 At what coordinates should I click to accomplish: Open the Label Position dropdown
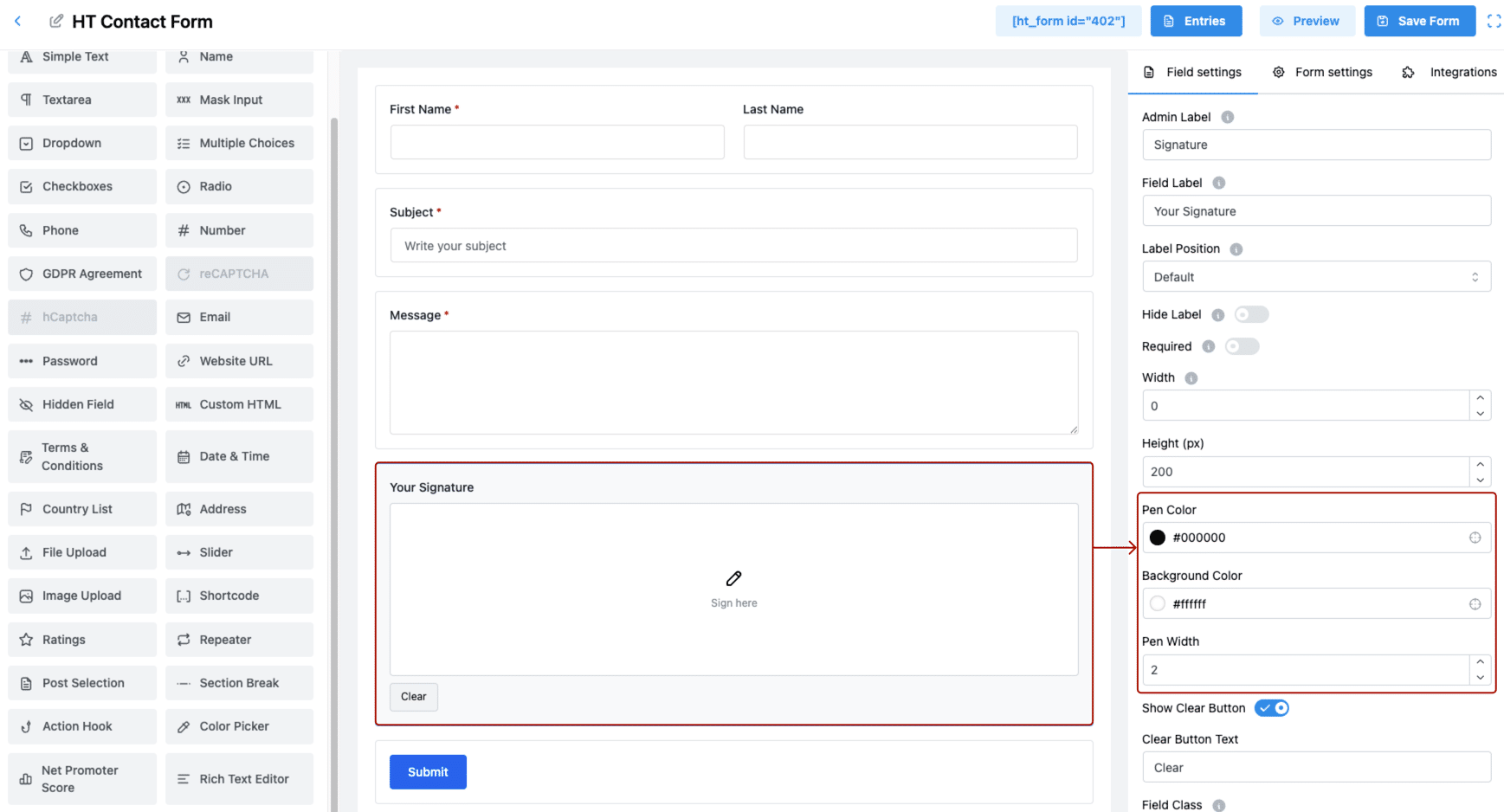point(1316,276)
